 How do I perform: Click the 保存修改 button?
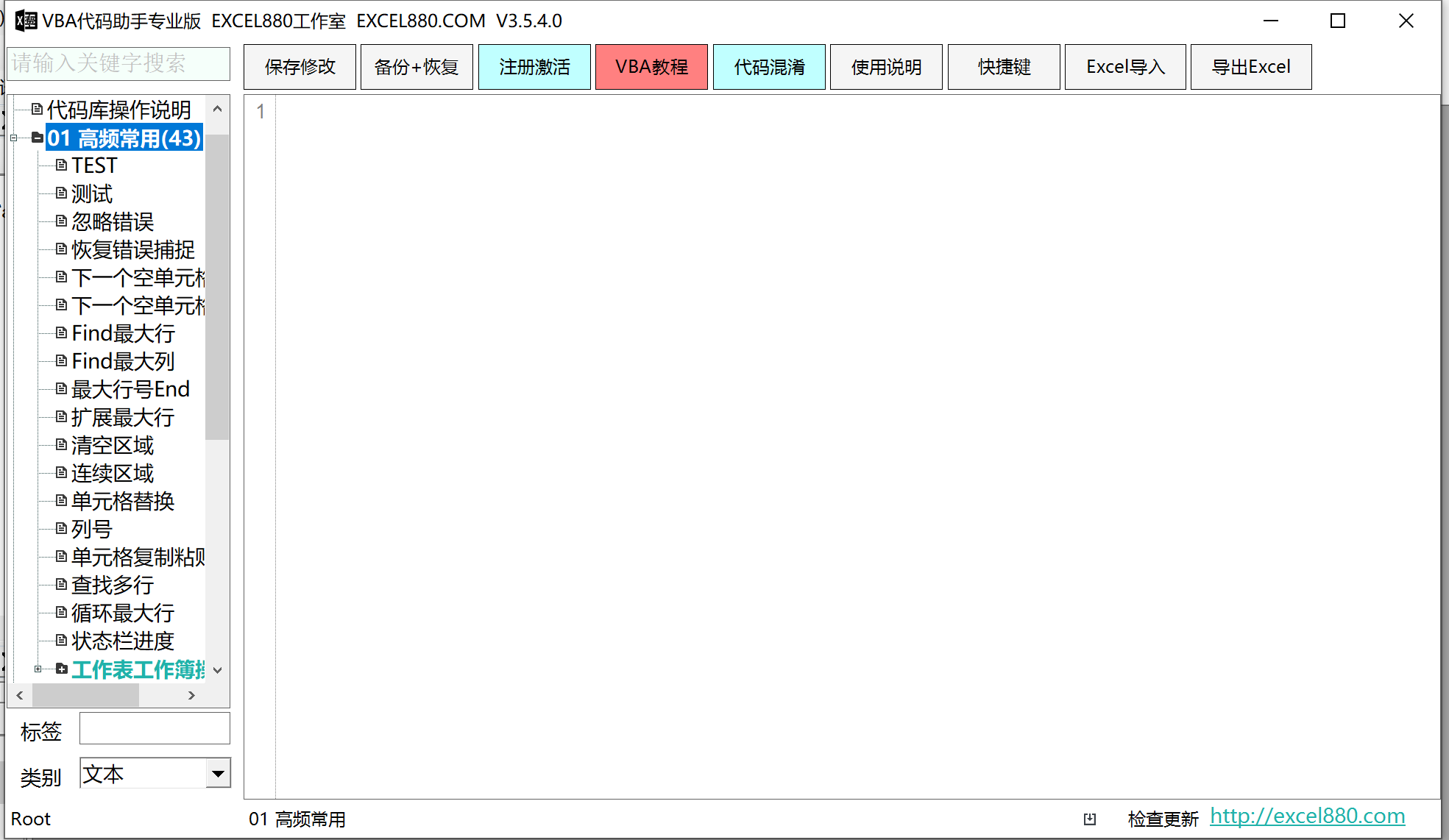[x=300, y=67]
